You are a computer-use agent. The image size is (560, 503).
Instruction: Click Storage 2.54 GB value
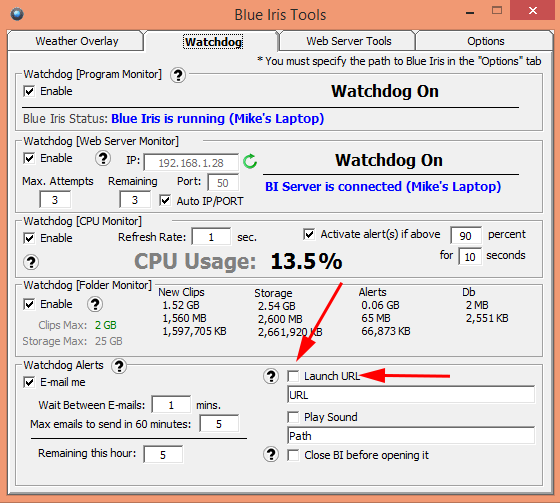click(277, 306)
